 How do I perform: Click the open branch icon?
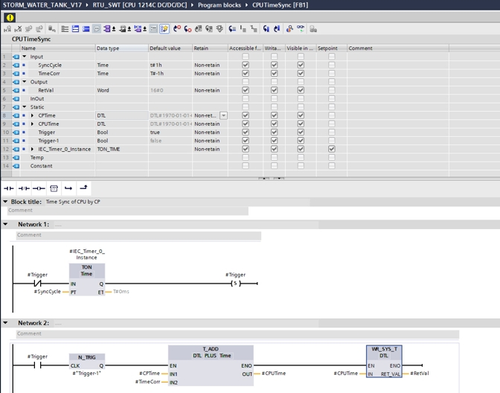(68, 189)
